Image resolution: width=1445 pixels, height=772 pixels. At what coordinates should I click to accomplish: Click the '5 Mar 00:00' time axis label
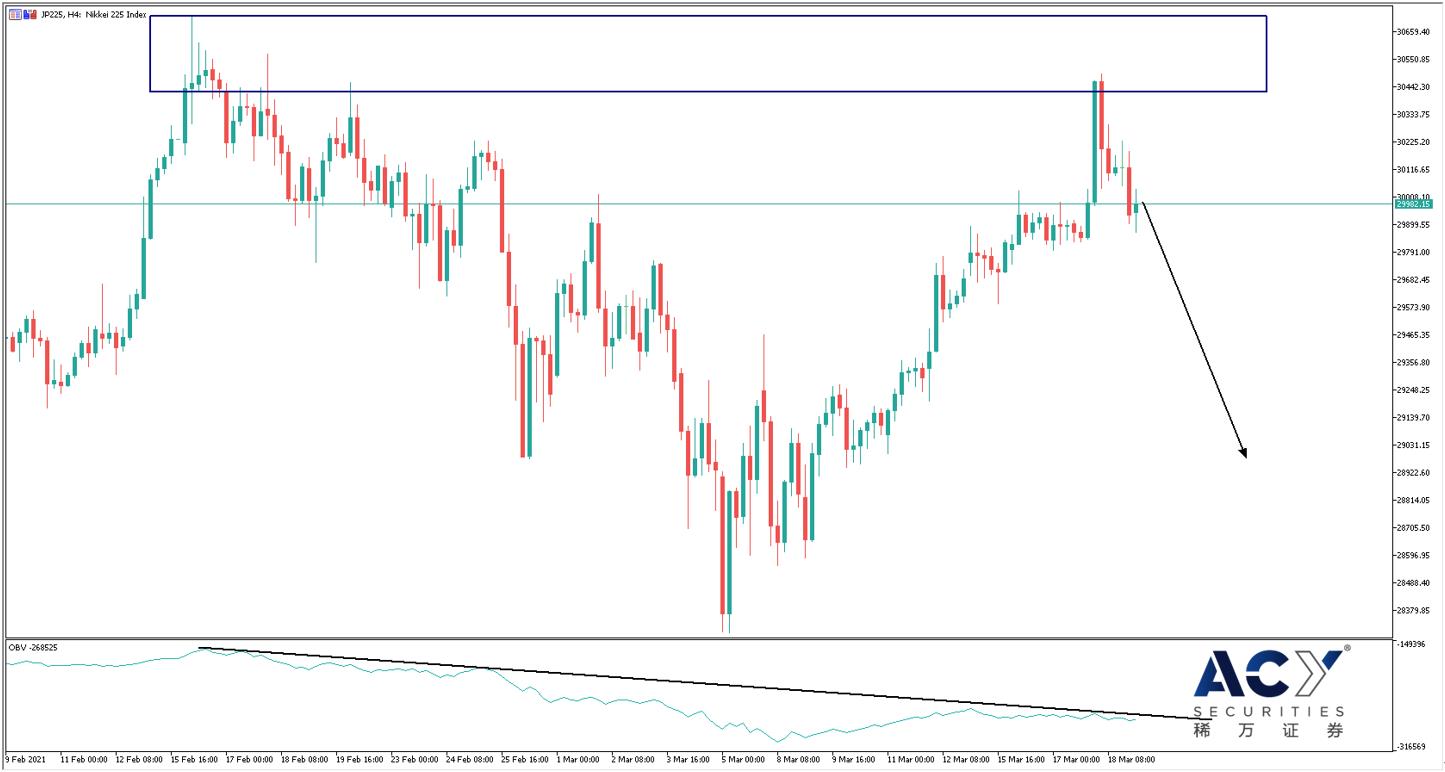coord(743,759)
